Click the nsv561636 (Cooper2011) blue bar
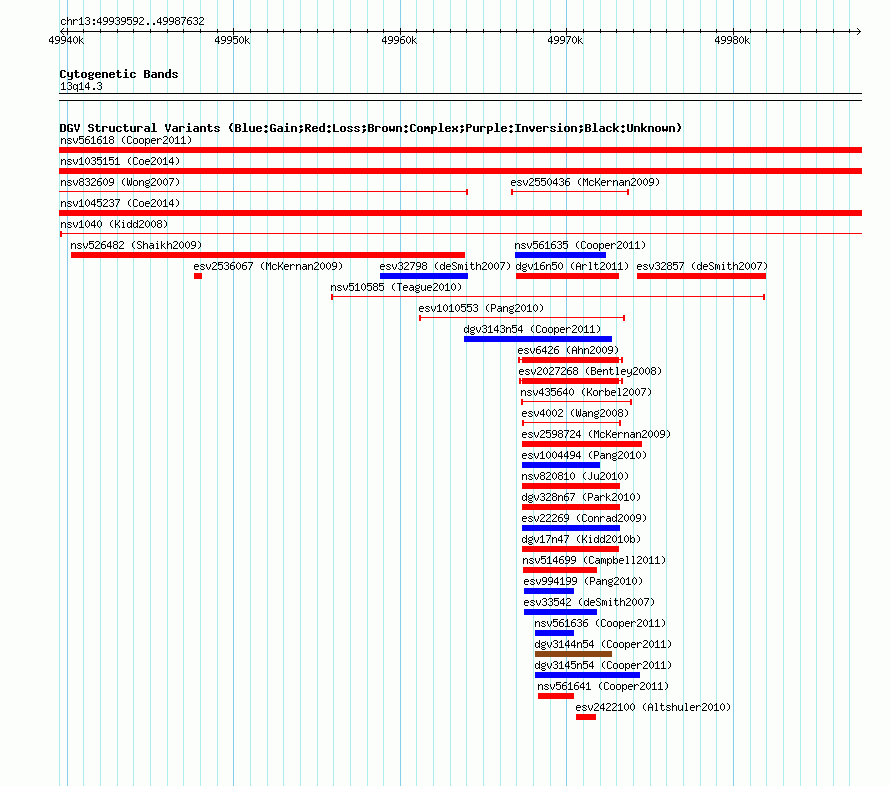The image size is (890, 786). point(555,633)
